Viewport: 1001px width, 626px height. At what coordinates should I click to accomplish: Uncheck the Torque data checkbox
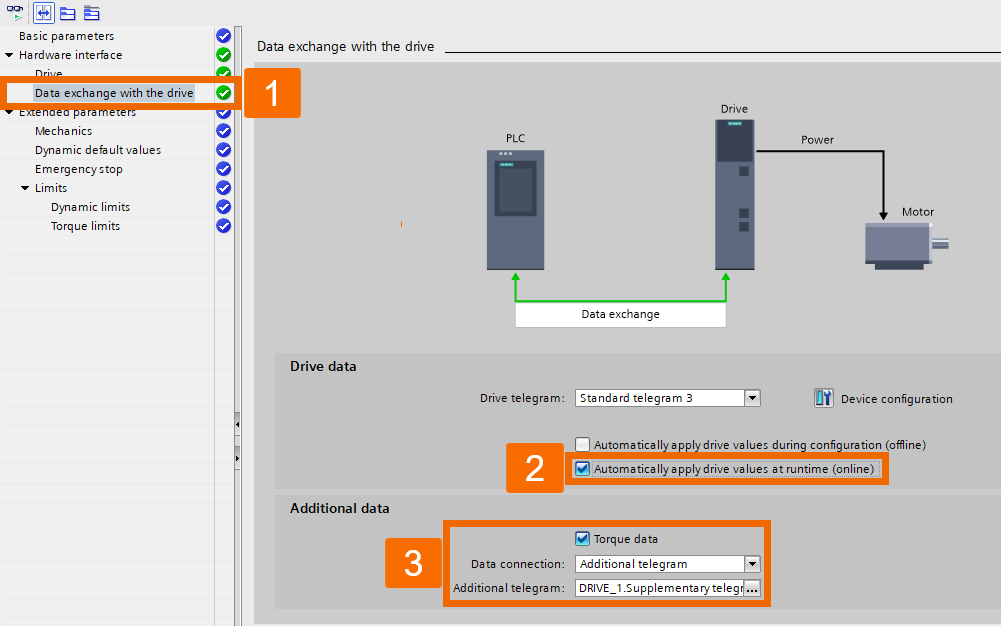(x=581, y=538)
